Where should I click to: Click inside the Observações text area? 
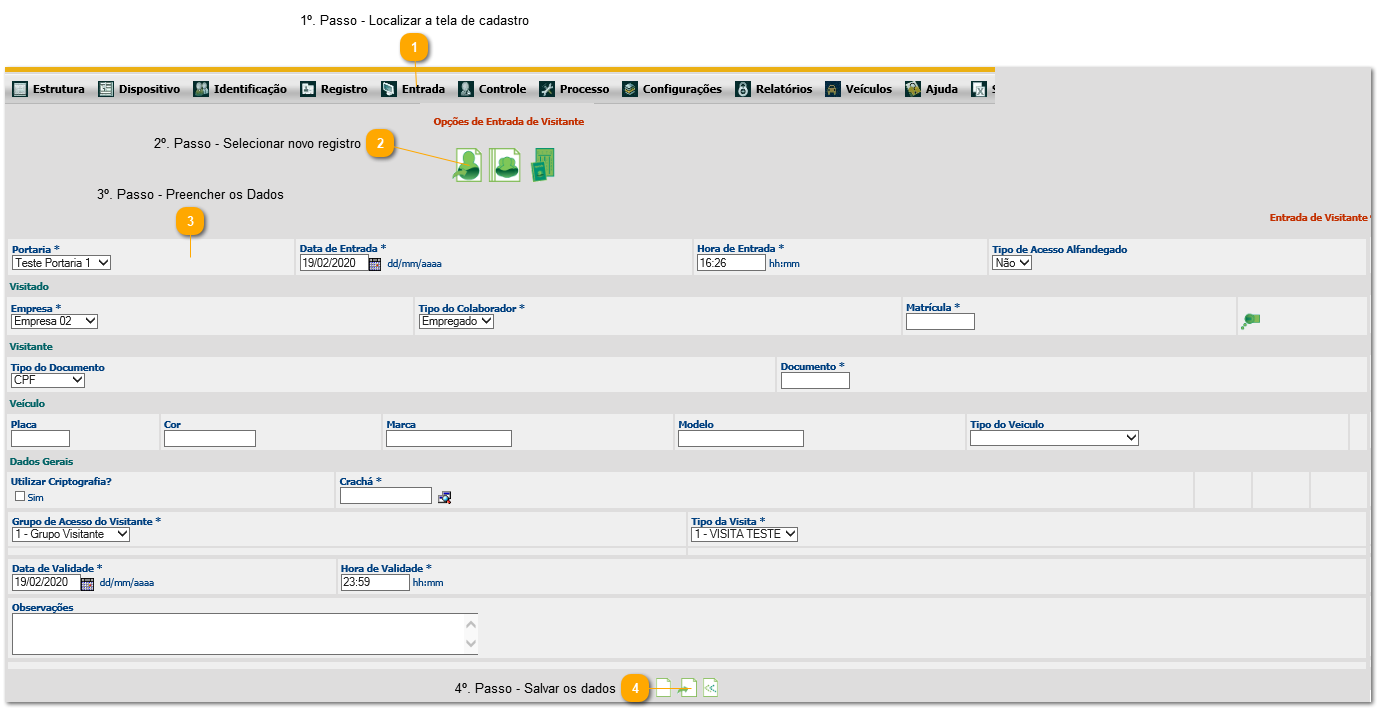pos(238,634)
